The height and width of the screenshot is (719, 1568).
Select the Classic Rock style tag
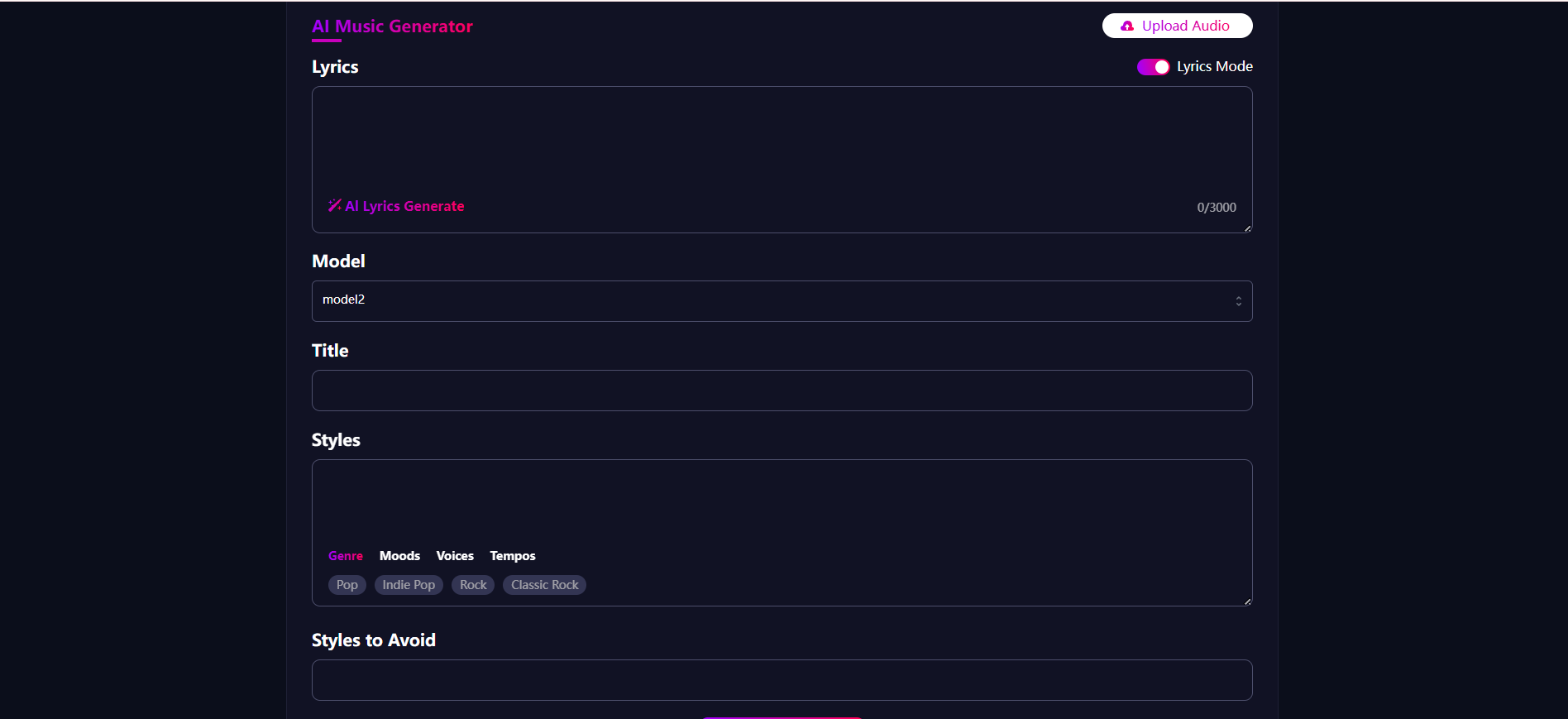click(x=545, y=585)
